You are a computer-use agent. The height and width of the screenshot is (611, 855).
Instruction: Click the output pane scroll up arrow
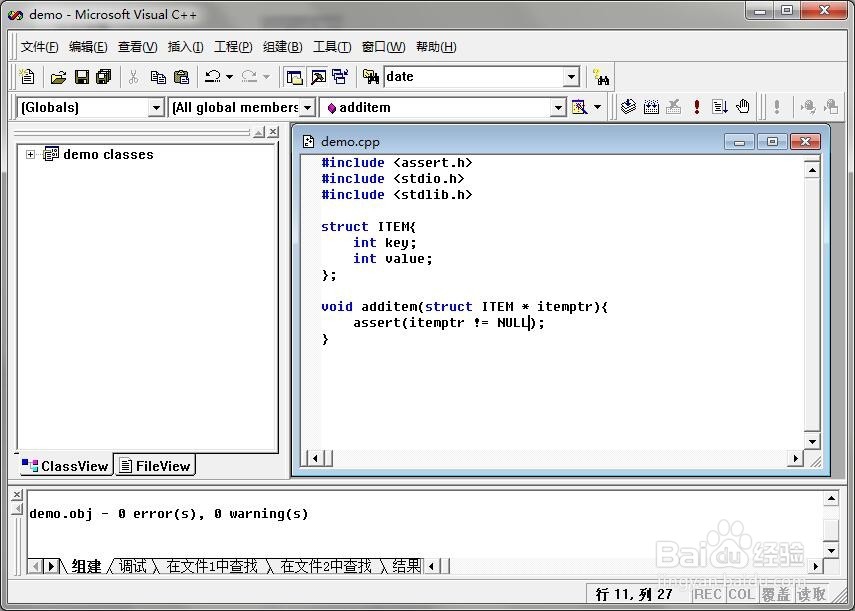click(x=831, y=498)
